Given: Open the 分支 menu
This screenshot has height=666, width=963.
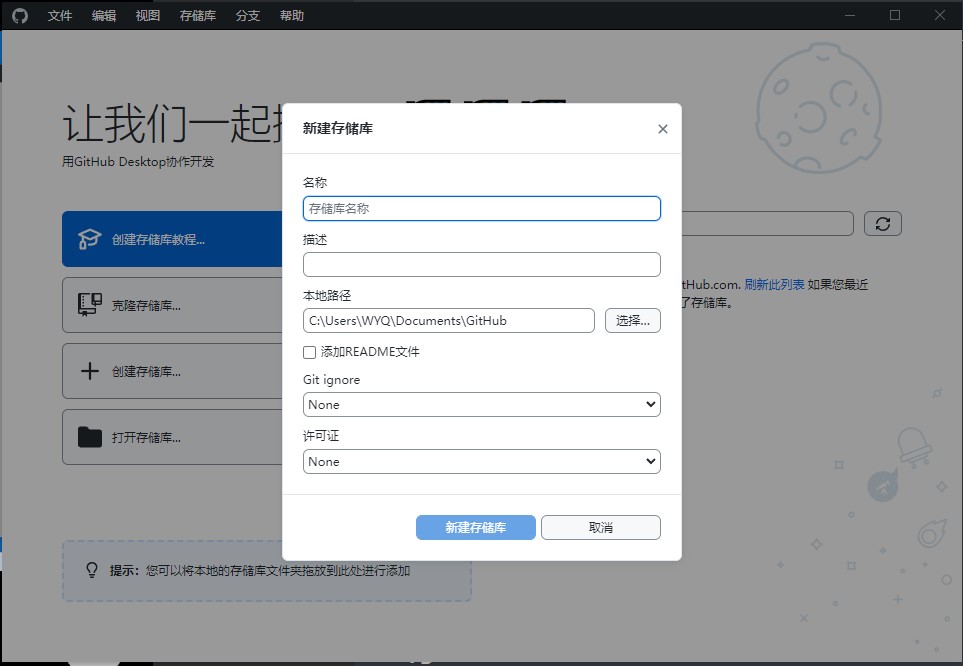Looking at the screenshot, I should coord(247,16).
